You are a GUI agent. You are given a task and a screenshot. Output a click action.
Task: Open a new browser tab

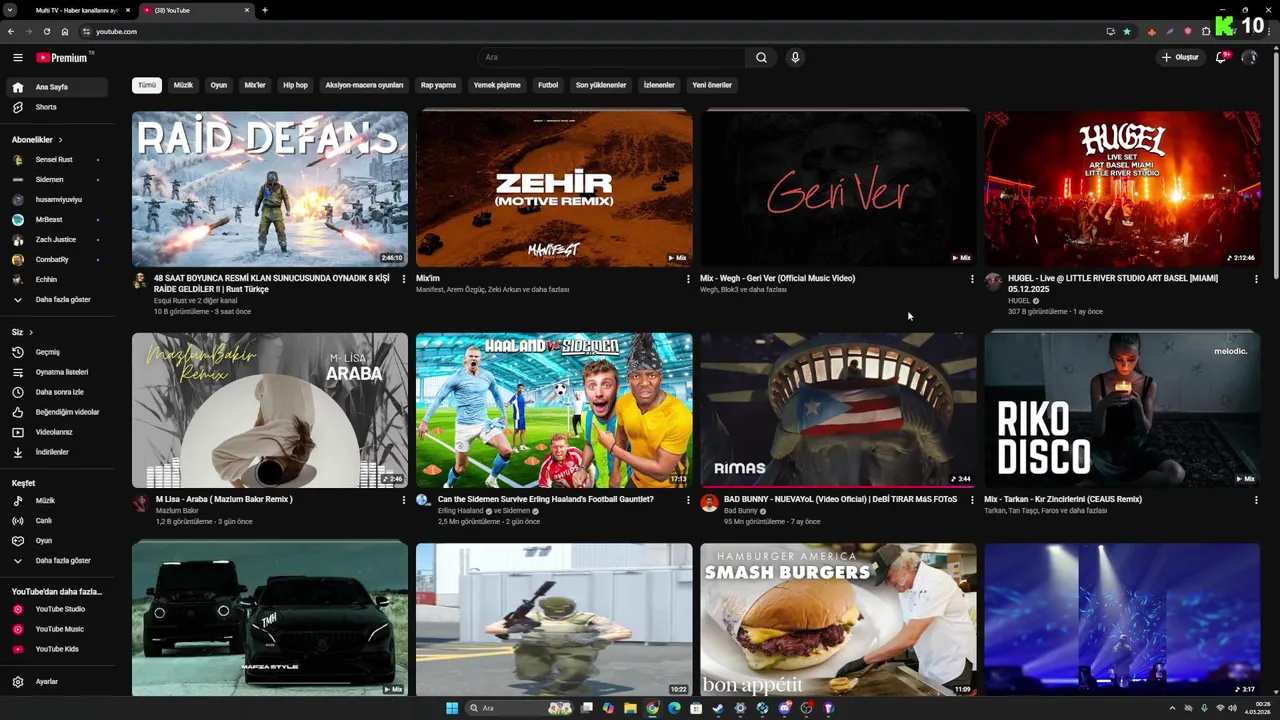pyautogui.click(x=265, y=10)
